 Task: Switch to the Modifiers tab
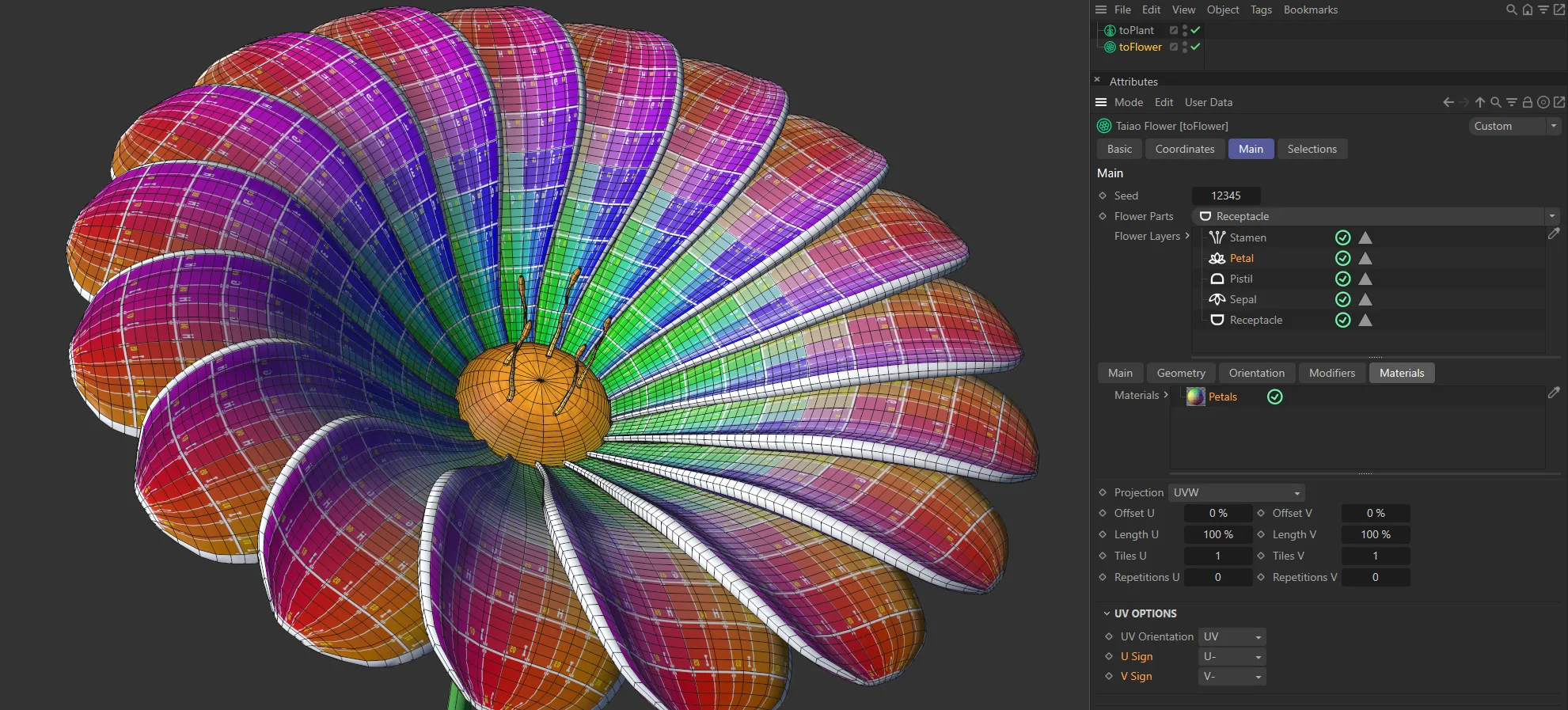(1331, 373)
